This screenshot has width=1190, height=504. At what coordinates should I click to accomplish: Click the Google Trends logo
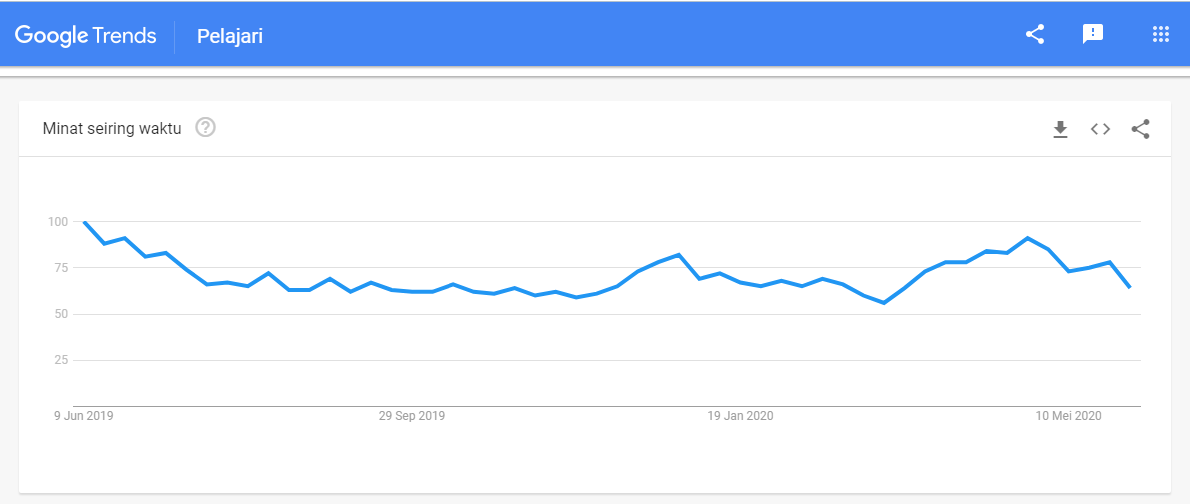point(86,36)
